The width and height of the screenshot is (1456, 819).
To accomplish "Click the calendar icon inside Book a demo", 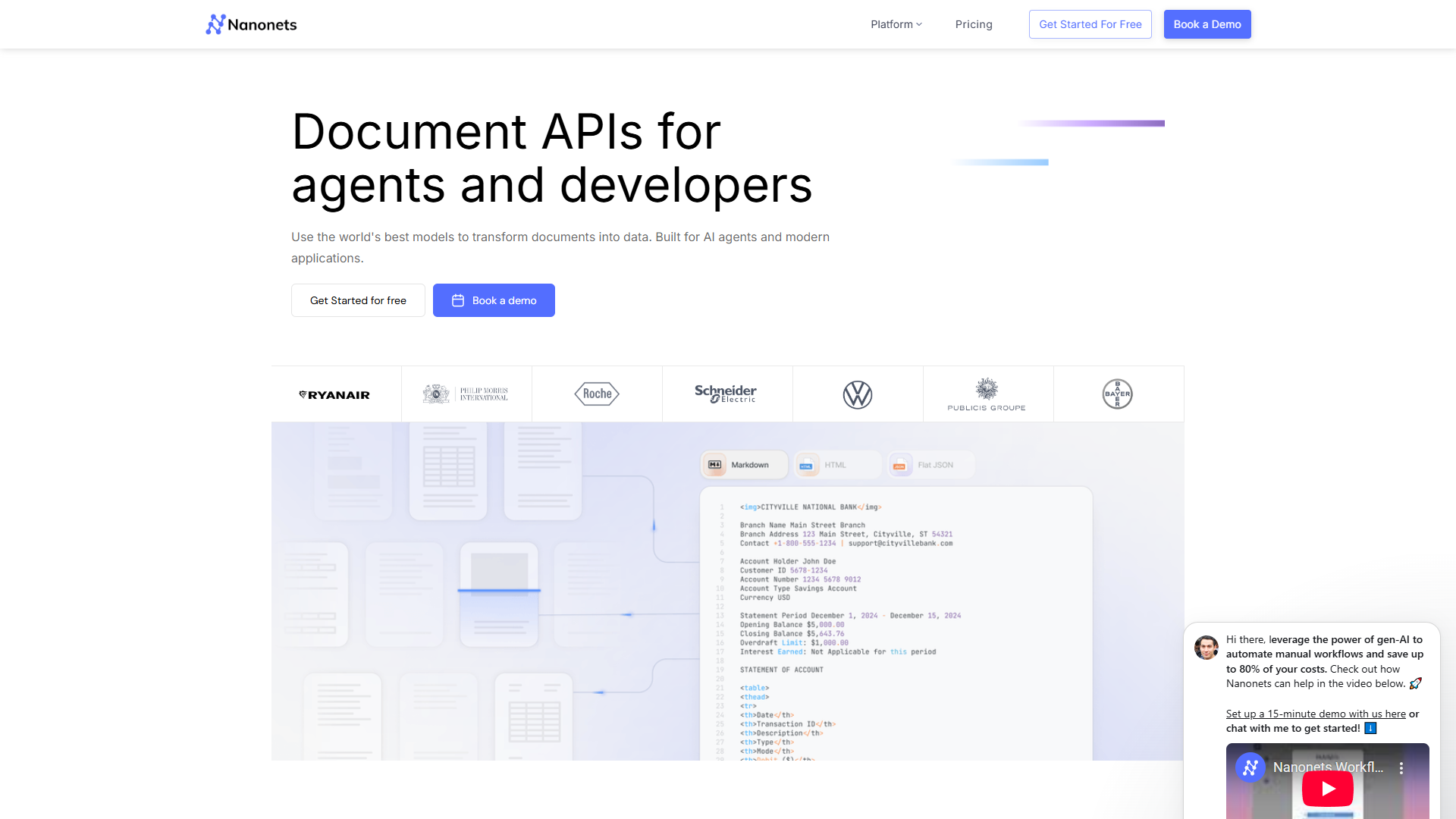I will [x=458, y=300].
